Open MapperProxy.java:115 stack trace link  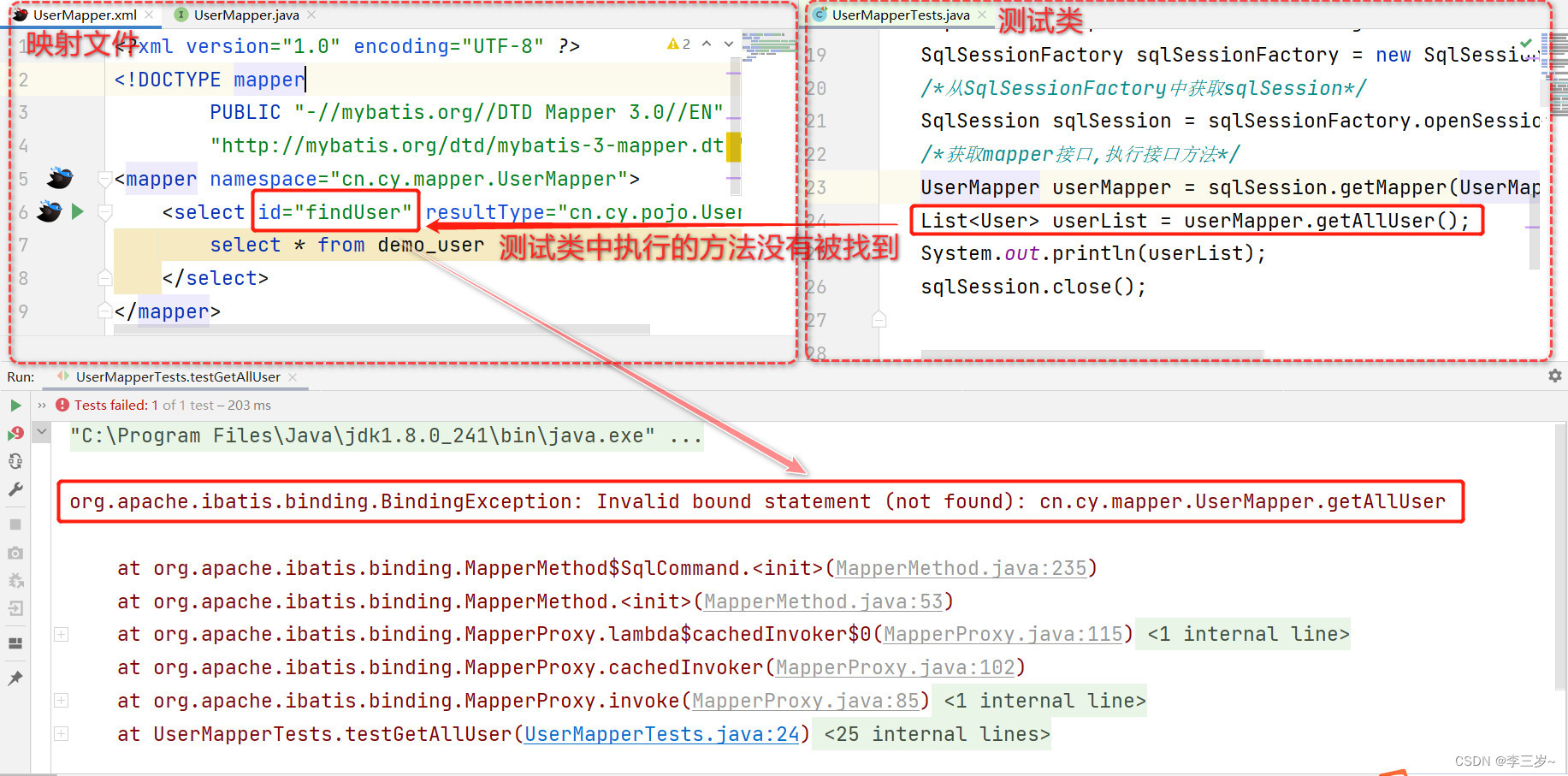pos(1003,634)
